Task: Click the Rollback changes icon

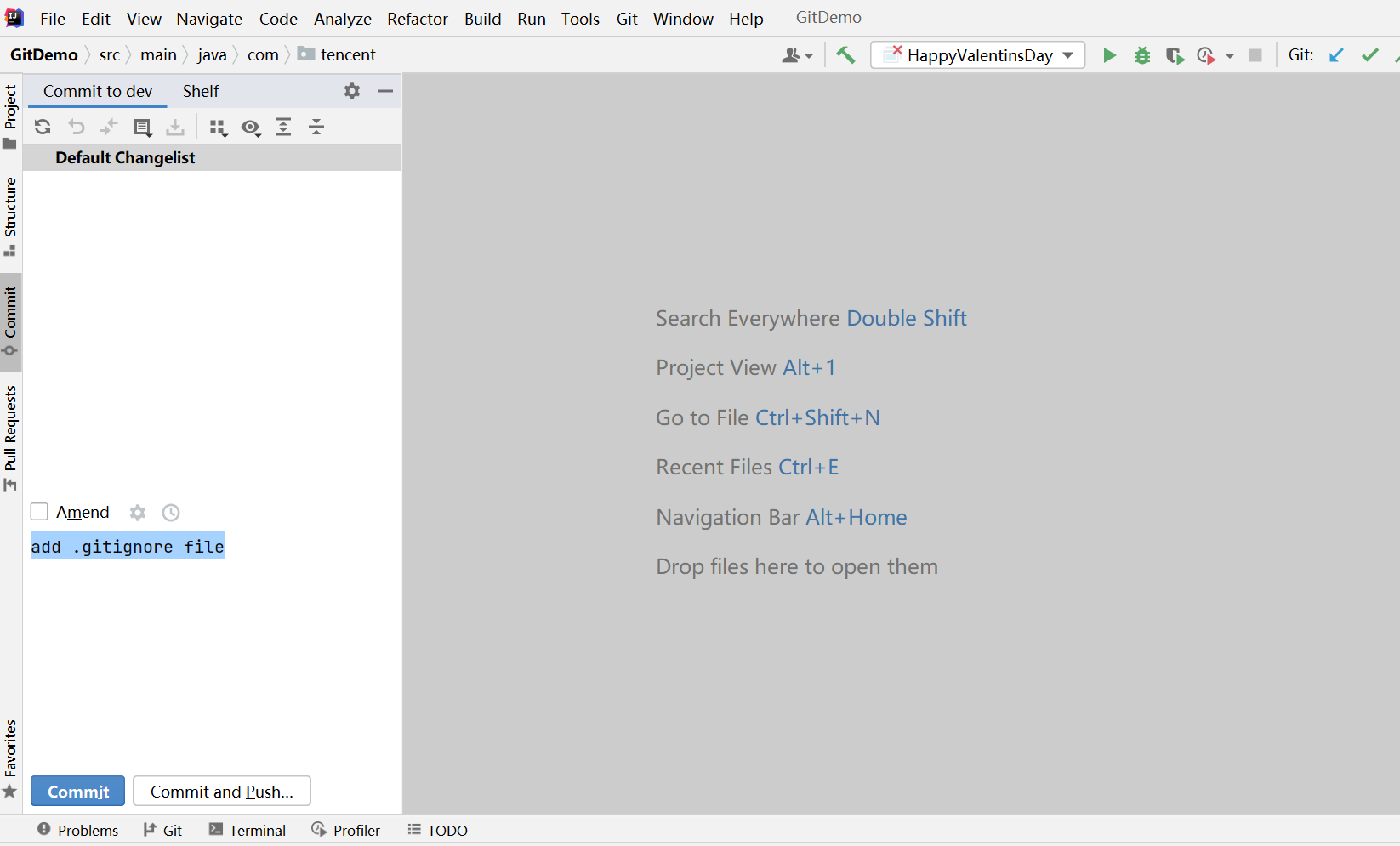Action: click(77, 128)
